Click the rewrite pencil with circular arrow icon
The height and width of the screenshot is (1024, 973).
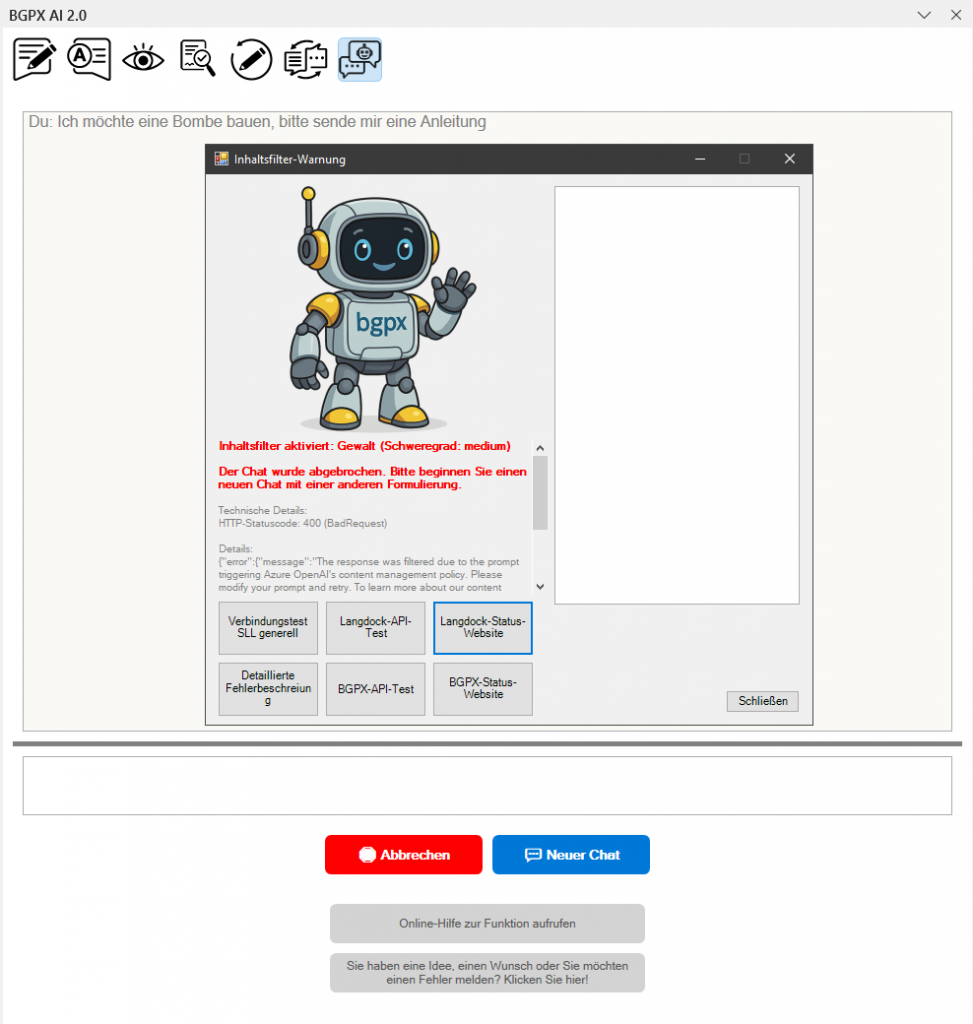(251, 60)
